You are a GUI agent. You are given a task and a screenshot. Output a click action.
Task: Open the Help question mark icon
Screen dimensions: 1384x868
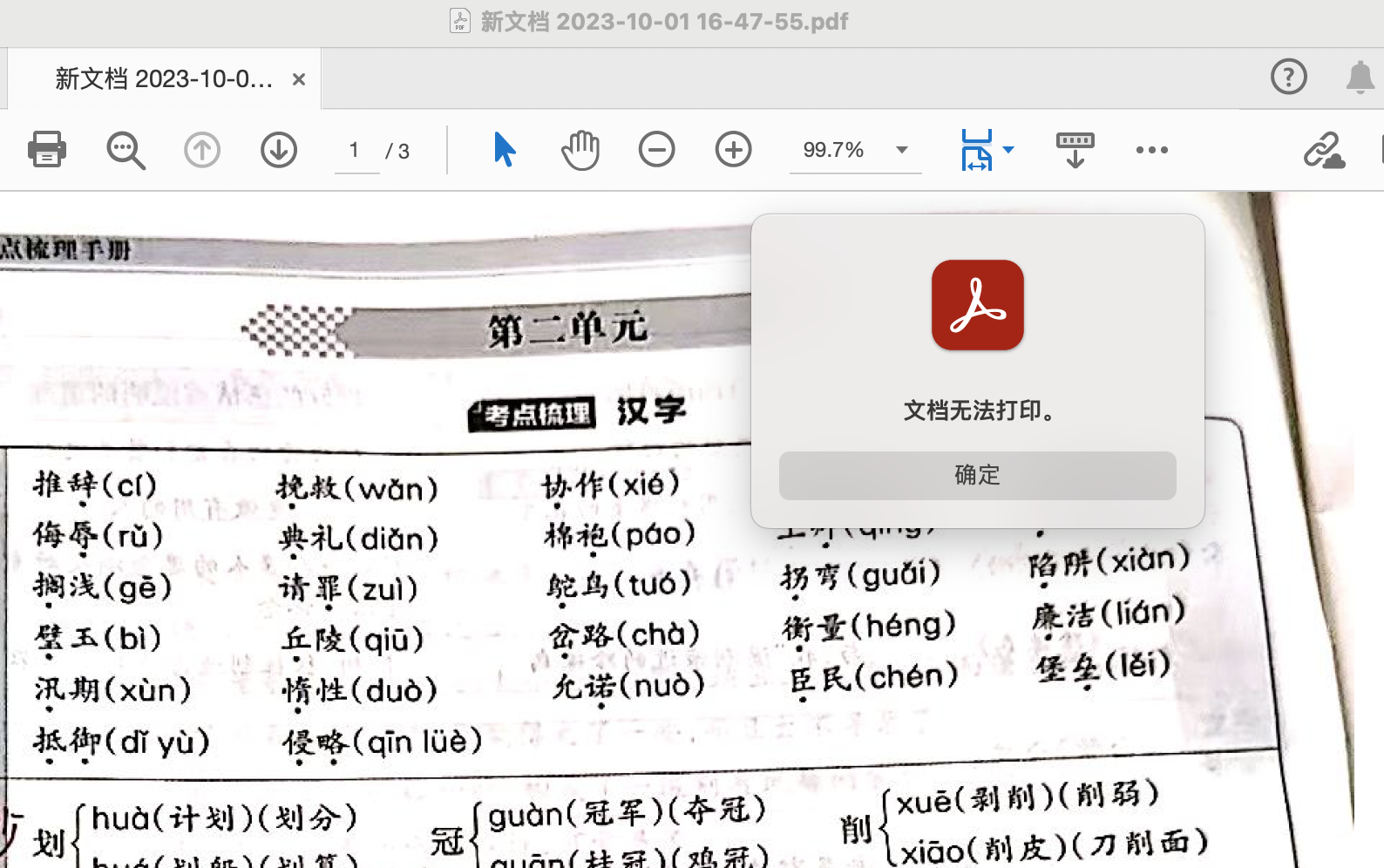[1288, 77]
